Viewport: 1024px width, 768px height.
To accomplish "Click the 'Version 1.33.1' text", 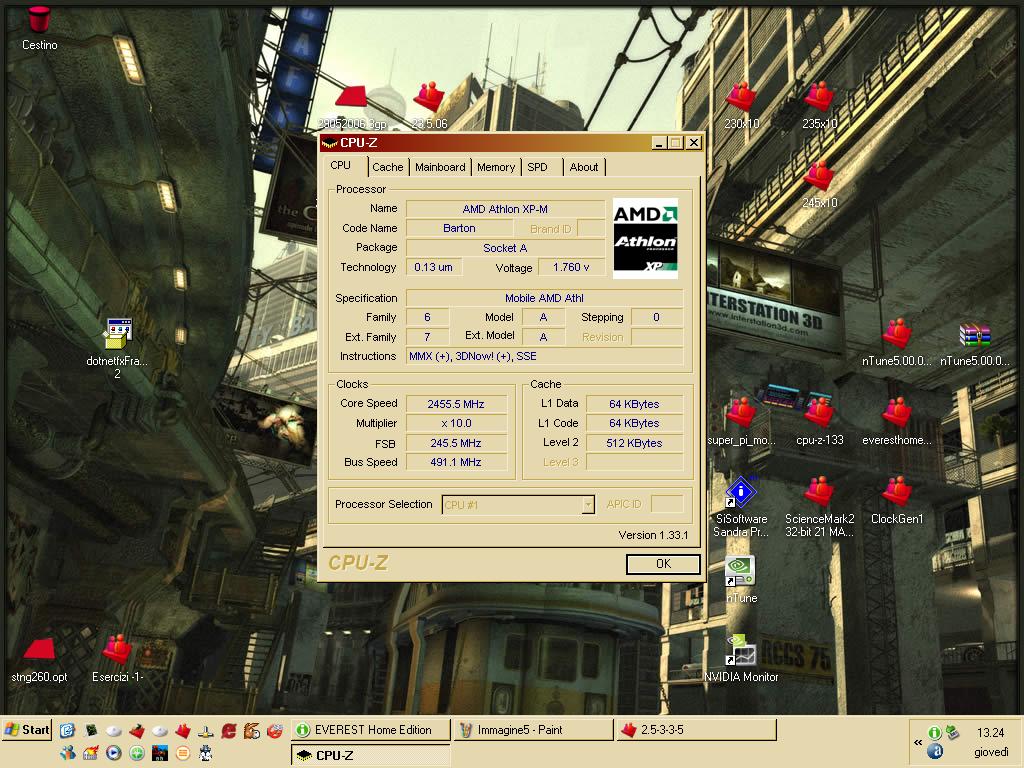I will (x=653, y=535).
